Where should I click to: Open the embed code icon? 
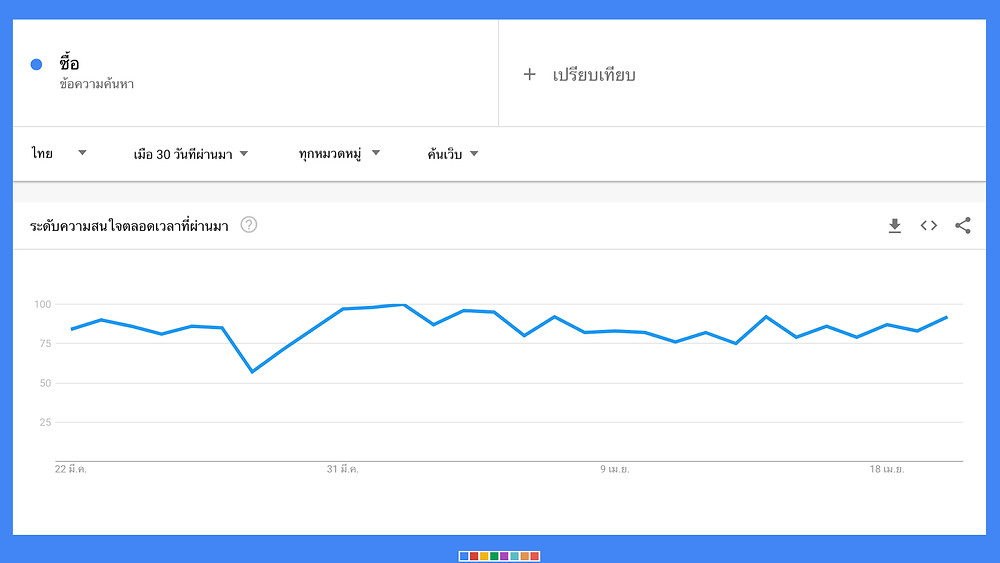[x=929, y=226]
